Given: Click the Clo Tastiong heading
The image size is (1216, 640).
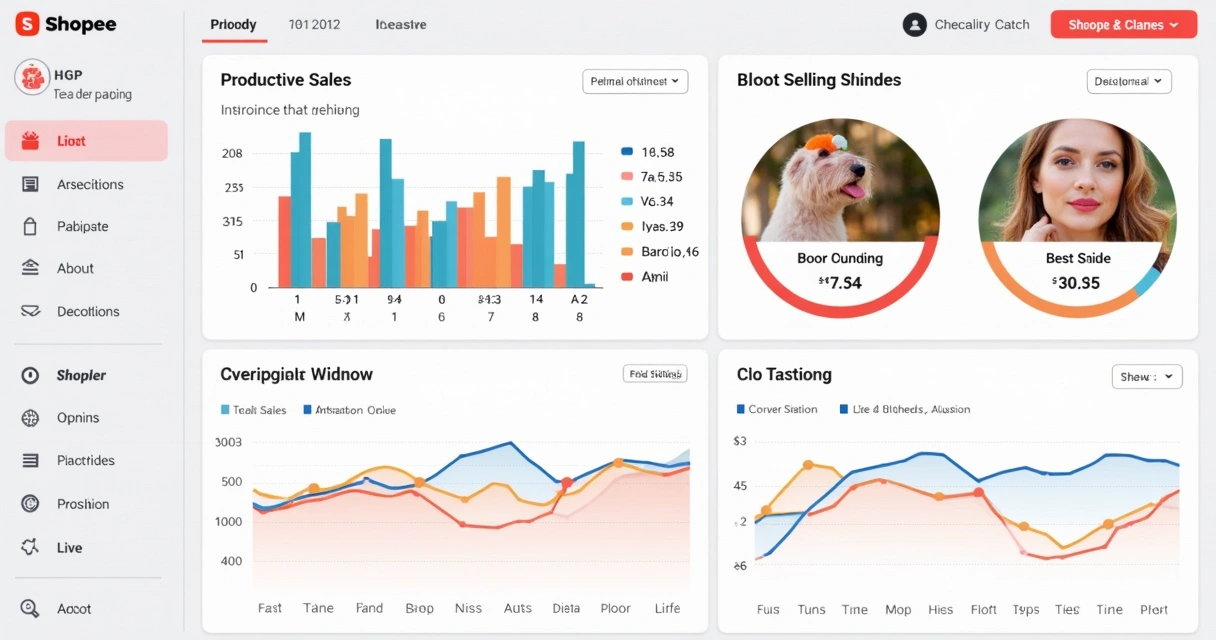Looking at the screenshot, I should (x=784, y=375).
